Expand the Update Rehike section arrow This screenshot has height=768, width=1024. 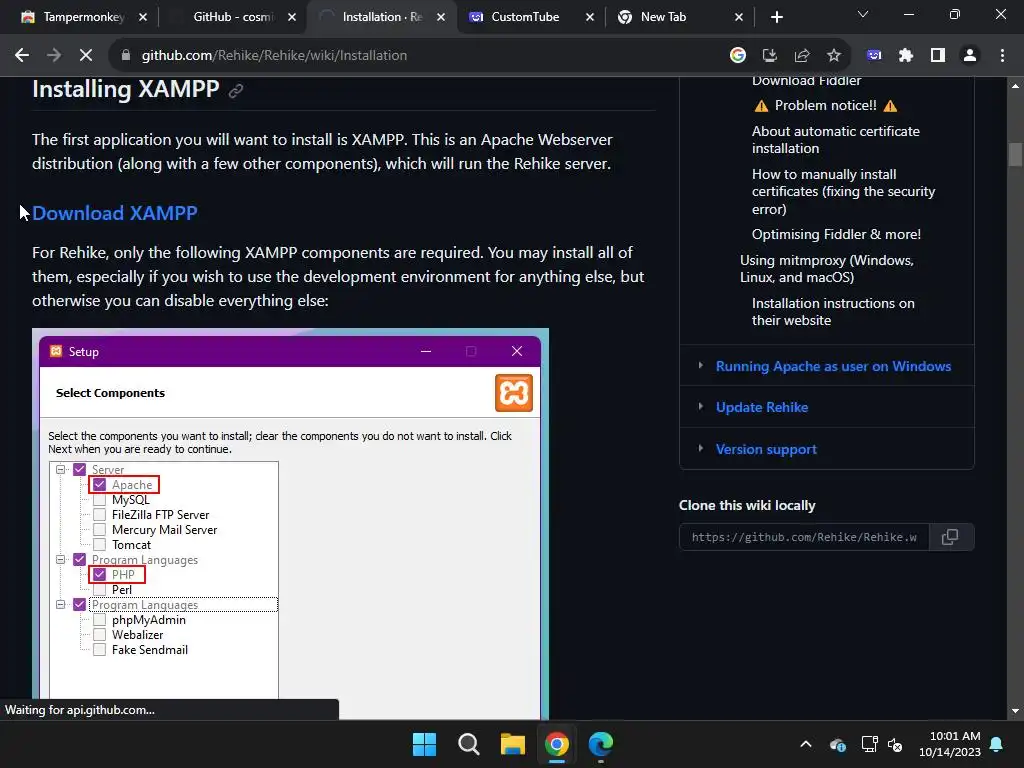(x=701, y=406)
